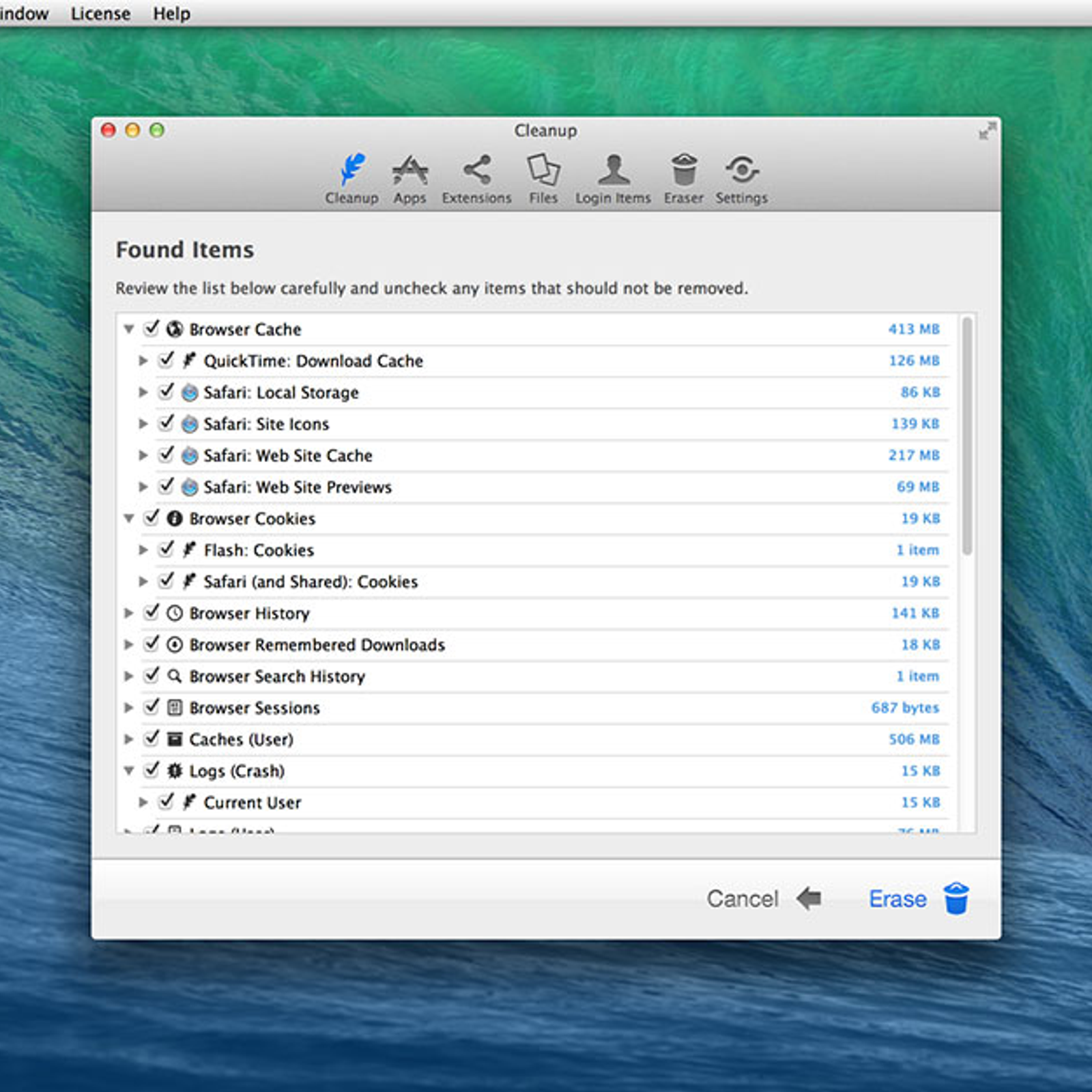This screenshot has height=1092, width=1092.
Task: Collapse the Browser Cache group
Action: [x=128, y=329]
